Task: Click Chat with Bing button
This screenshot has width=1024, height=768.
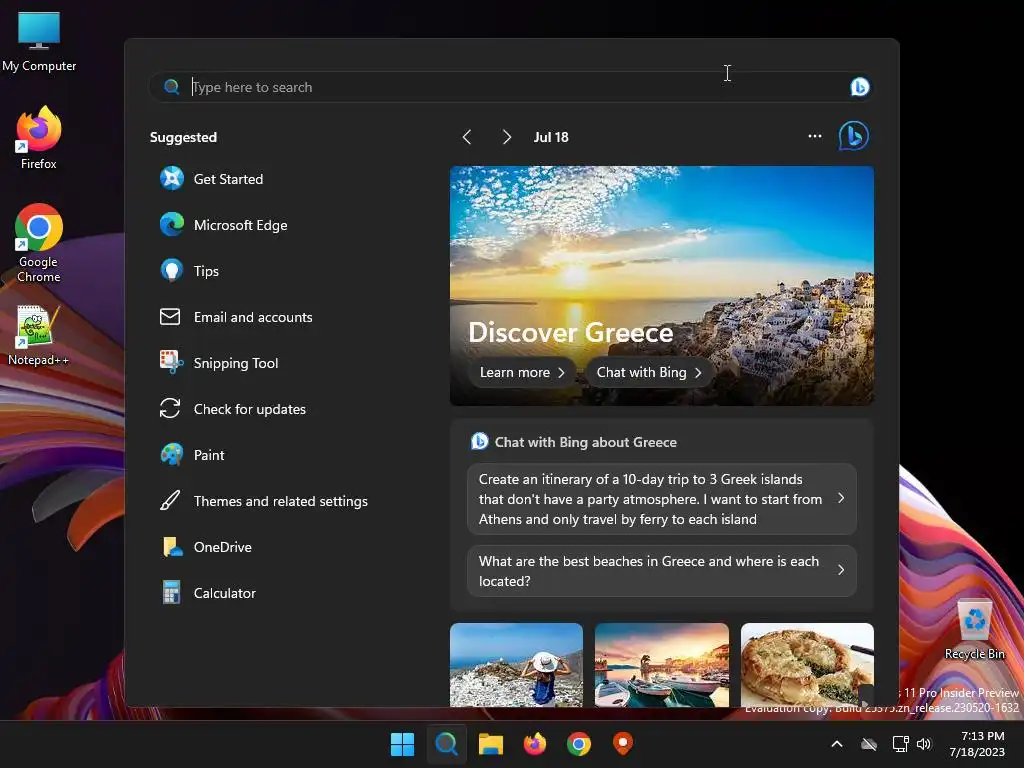Action: click(x=648, y=372)
